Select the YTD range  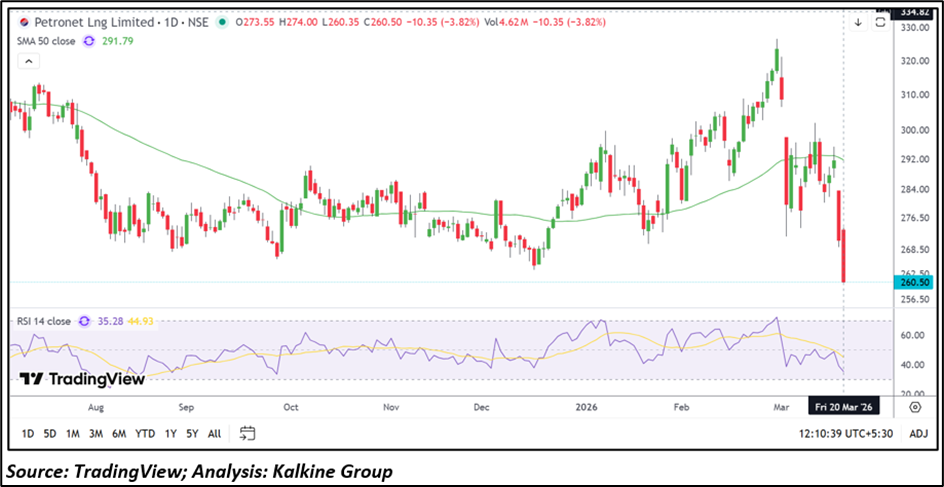coord(145,433)
